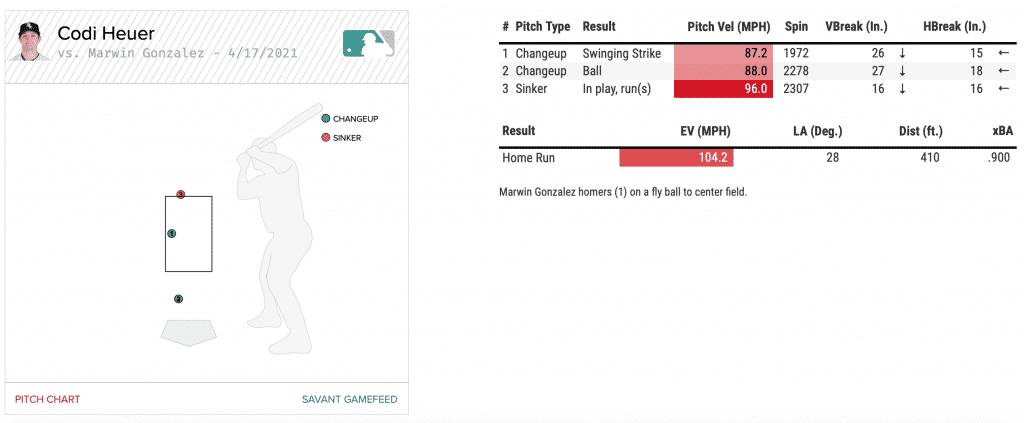This screenshot has height=423, width=1024.
Task: Click the Pitch Vel (MPH) column header
Action: [x=727, y=26]
